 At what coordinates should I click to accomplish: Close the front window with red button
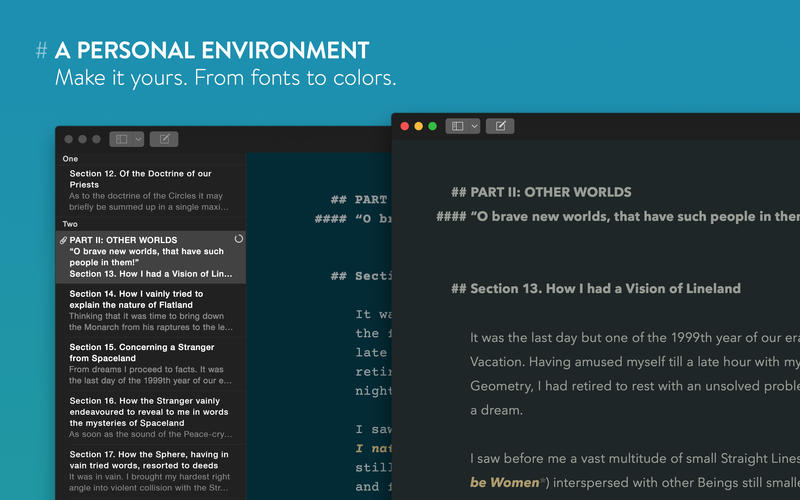[405, 126]
